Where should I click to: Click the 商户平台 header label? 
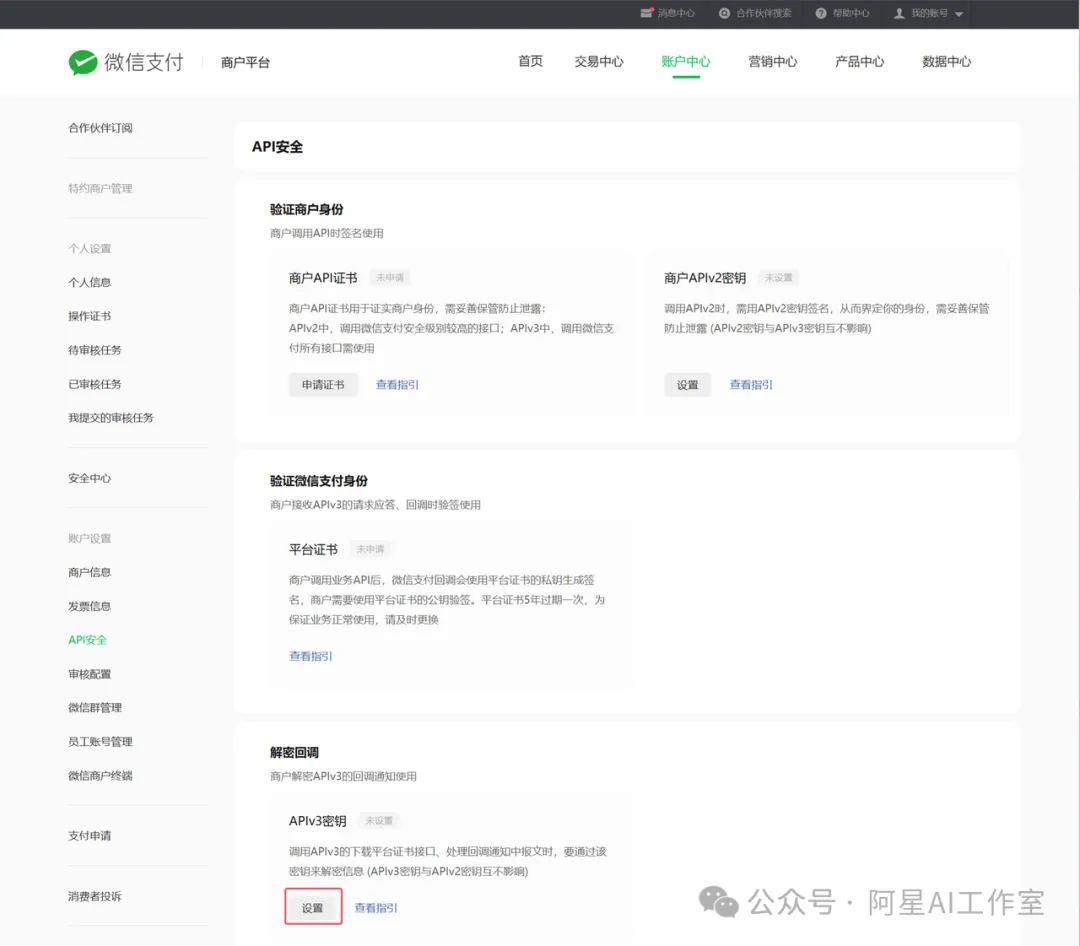coord(245,63)
